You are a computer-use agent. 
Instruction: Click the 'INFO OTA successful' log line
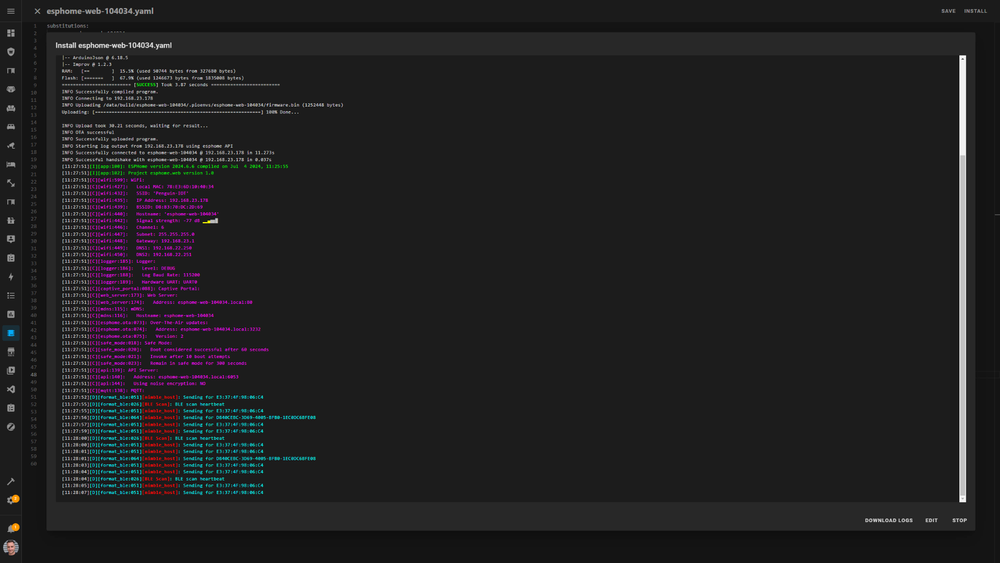[x=88, y=133]
